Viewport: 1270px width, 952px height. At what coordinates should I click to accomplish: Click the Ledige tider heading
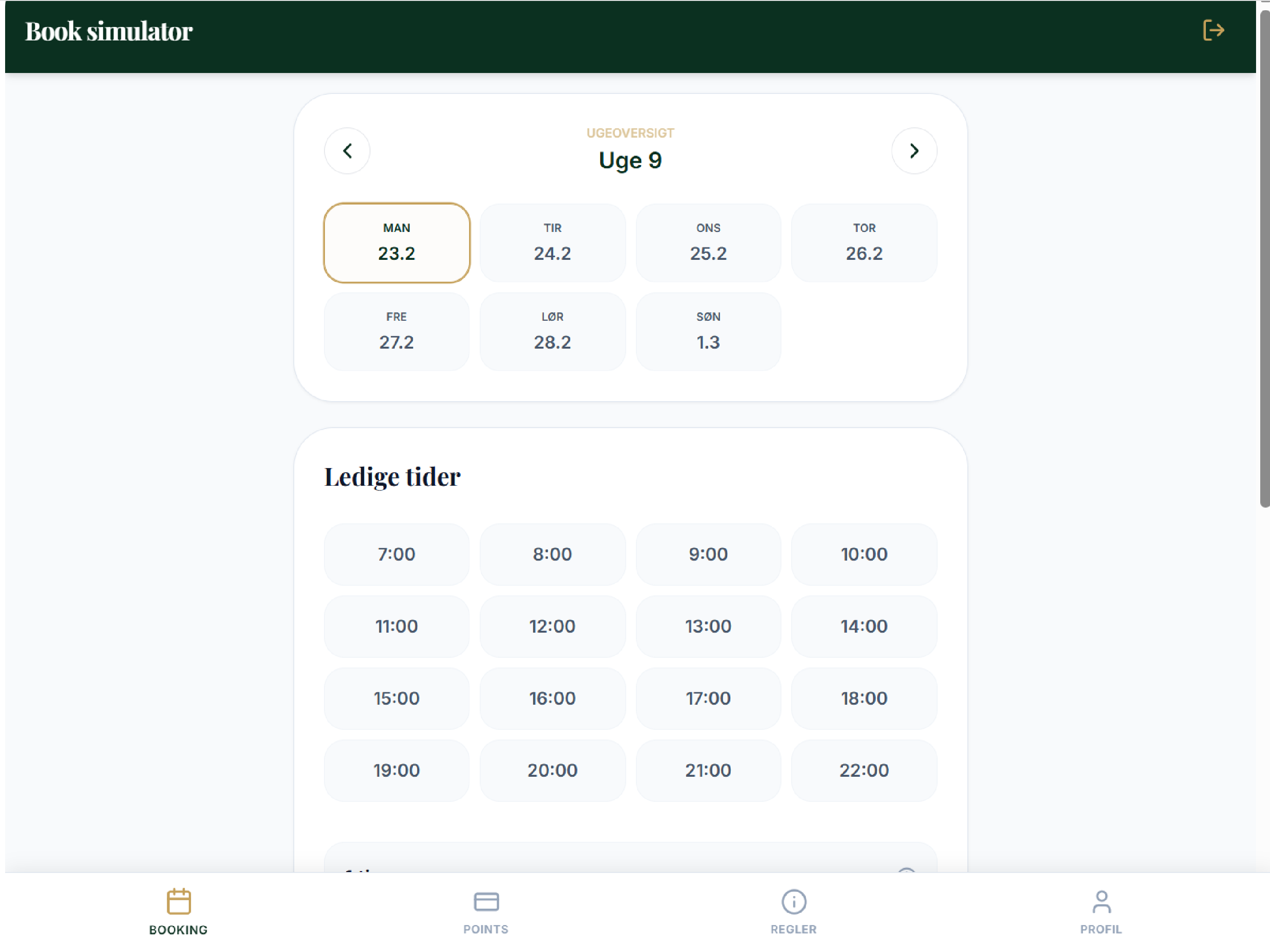pos(392,476)
